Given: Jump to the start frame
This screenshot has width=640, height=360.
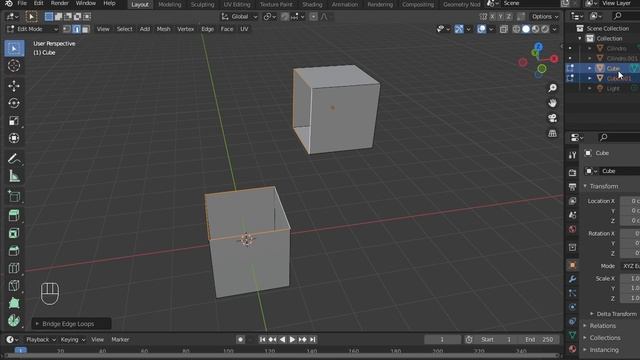Looking at the screenshot, I should [x=262, y=340].
